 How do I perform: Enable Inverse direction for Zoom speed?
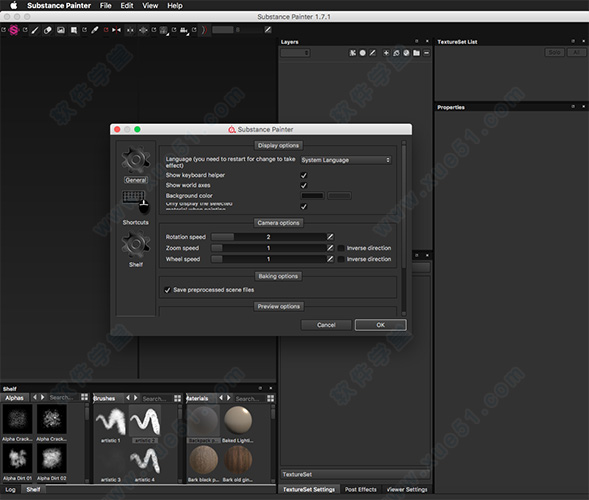point(341,248)
